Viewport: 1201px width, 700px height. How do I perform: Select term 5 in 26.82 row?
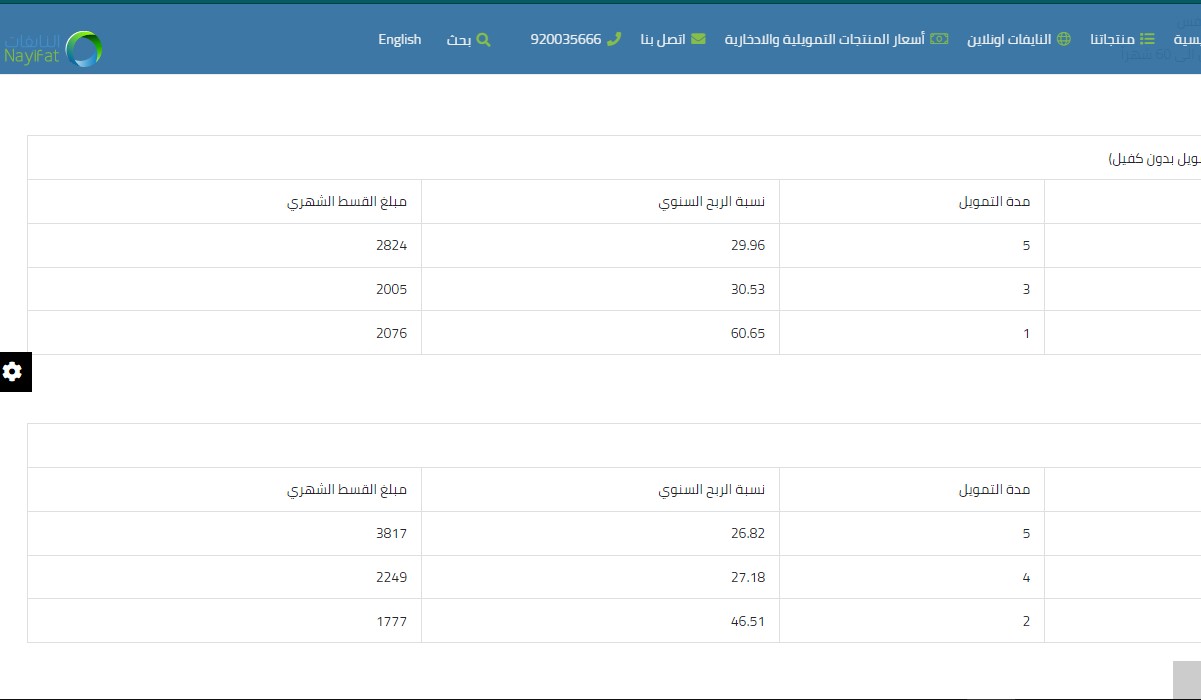(1026, 534)
